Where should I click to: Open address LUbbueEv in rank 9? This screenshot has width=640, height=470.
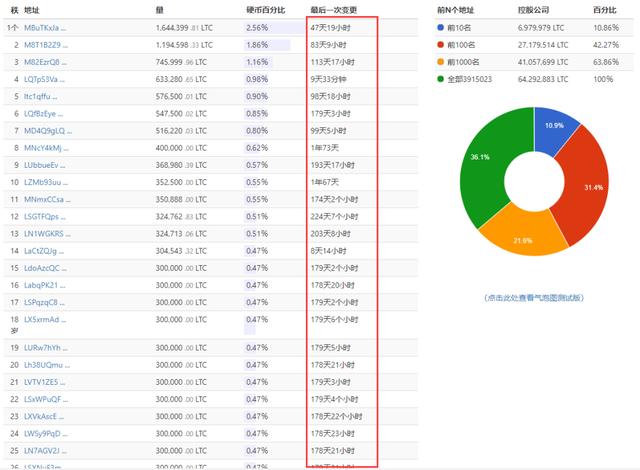[47, 164]
